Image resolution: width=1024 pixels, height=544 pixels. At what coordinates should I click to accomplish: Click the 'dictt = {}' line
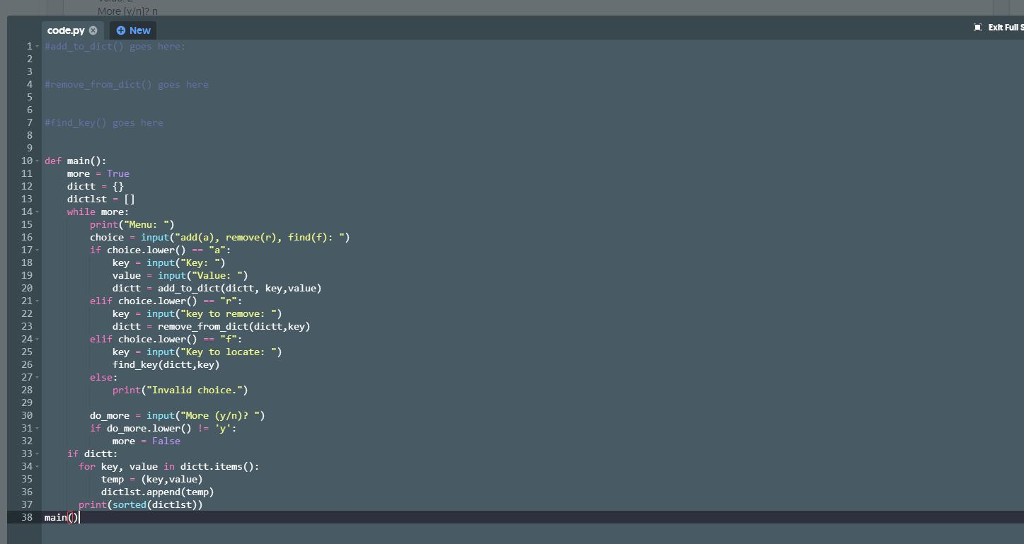(x=95, y=186)
